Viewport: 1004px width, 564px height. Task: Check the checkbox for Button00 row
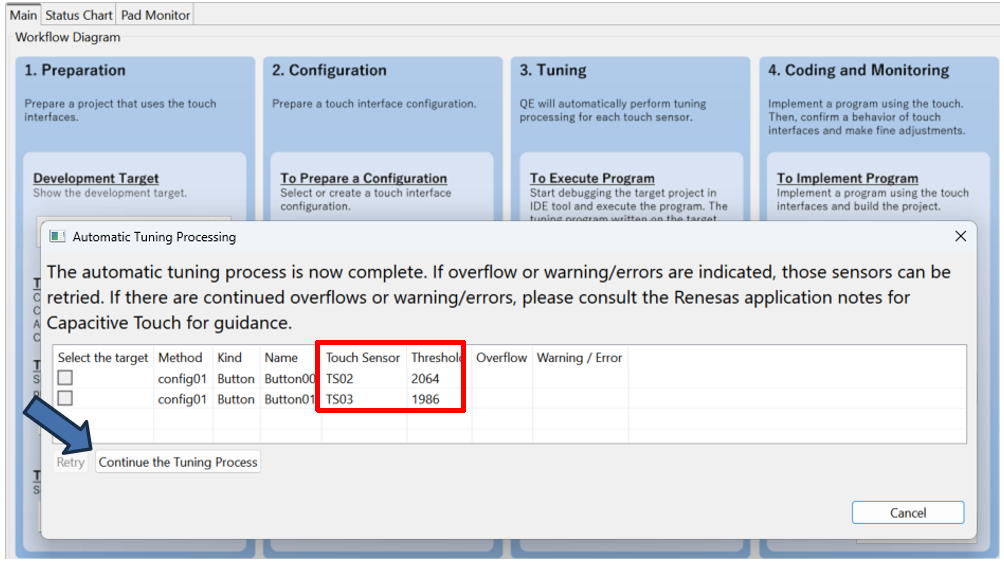click(x=65, y=379)
